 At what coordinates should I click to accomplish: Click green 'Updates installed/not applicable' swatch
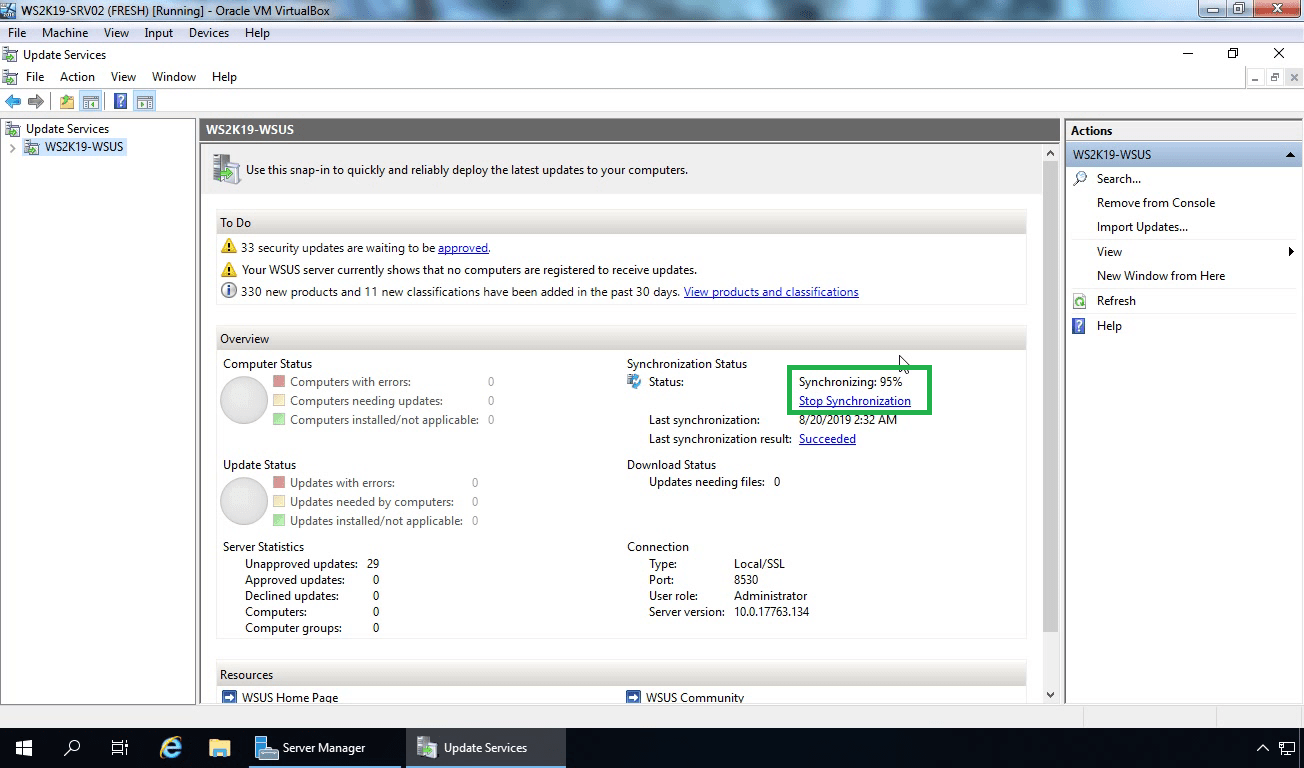(x=279, y=521)
